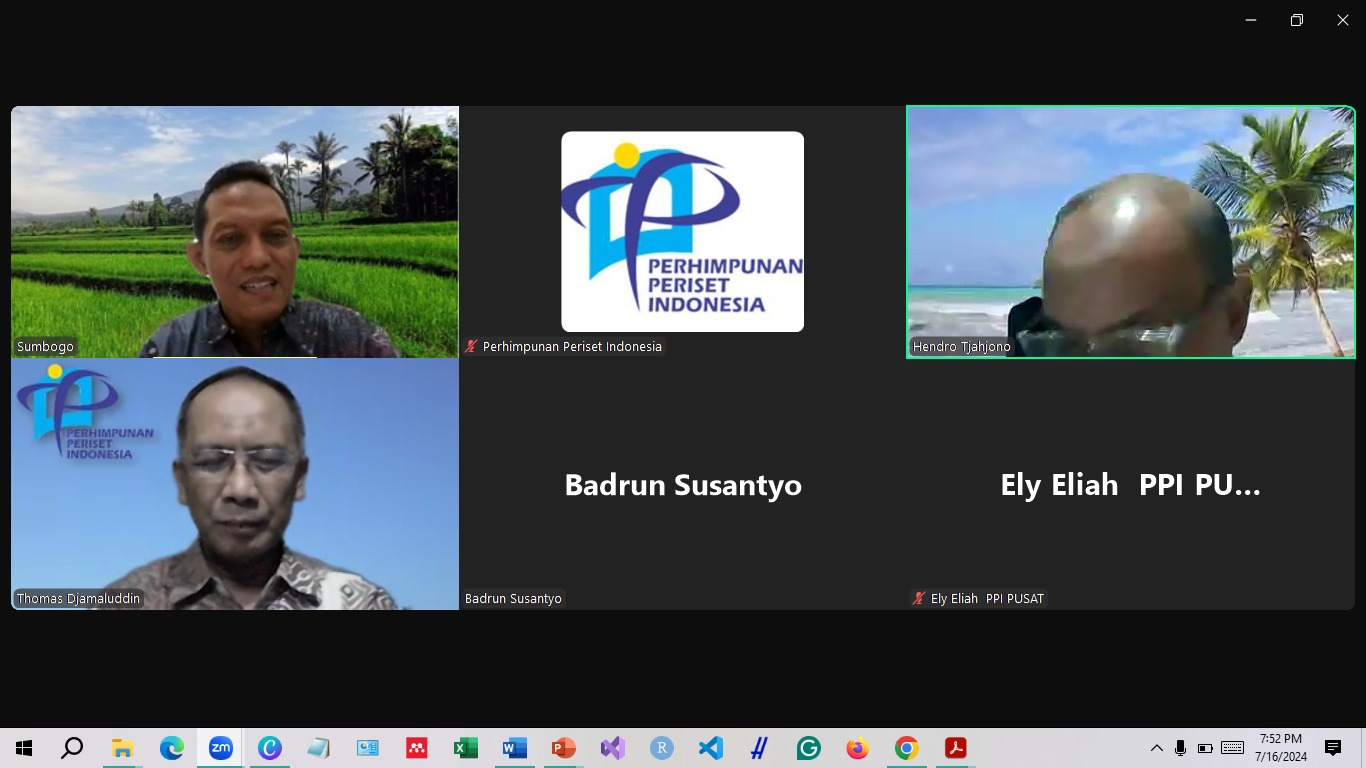The width and height of the screenshot is (1366, 768).
Task: Open Adobe Acrobat from the taskbar
Action: click(x=955, y=748)
